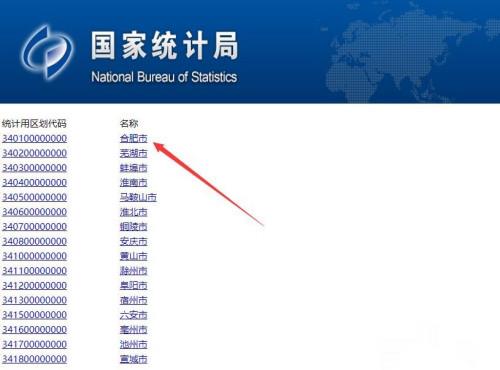Follow the code link 340200000000

pos(35,153)
